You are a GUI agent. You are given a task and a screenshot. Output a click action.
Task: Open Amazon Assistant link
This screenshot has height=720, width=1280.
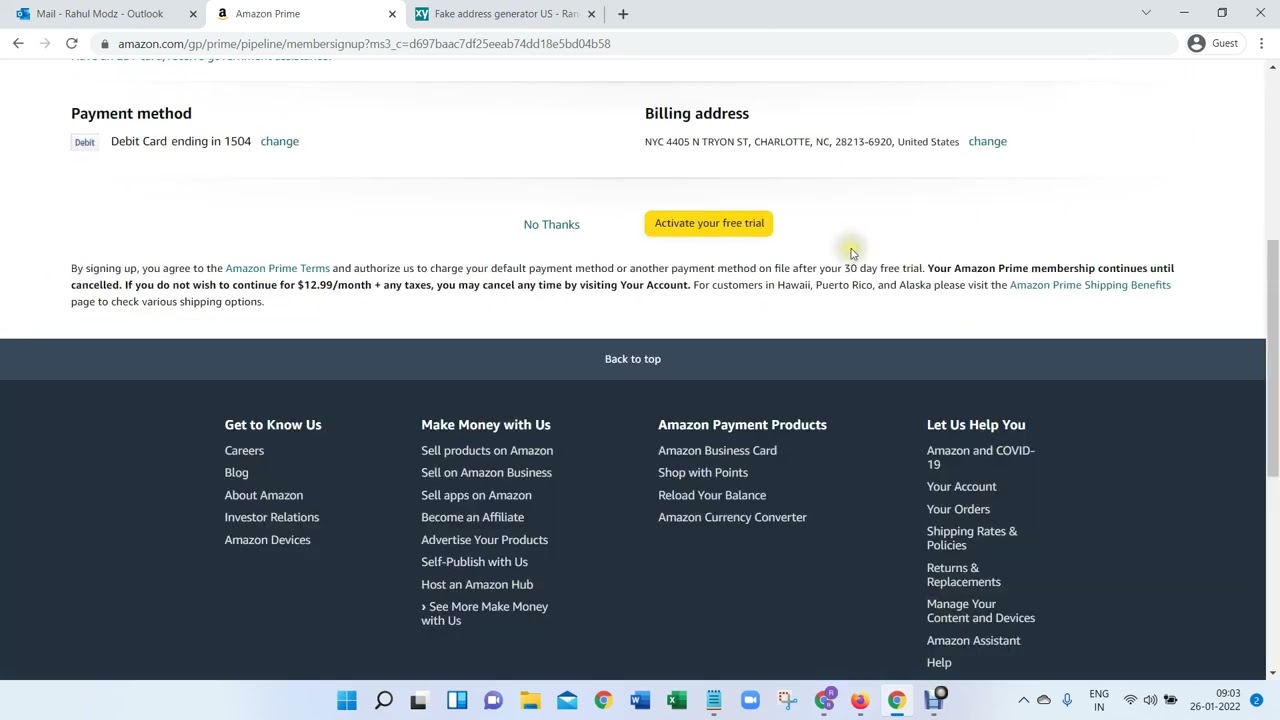click(973, 640)
